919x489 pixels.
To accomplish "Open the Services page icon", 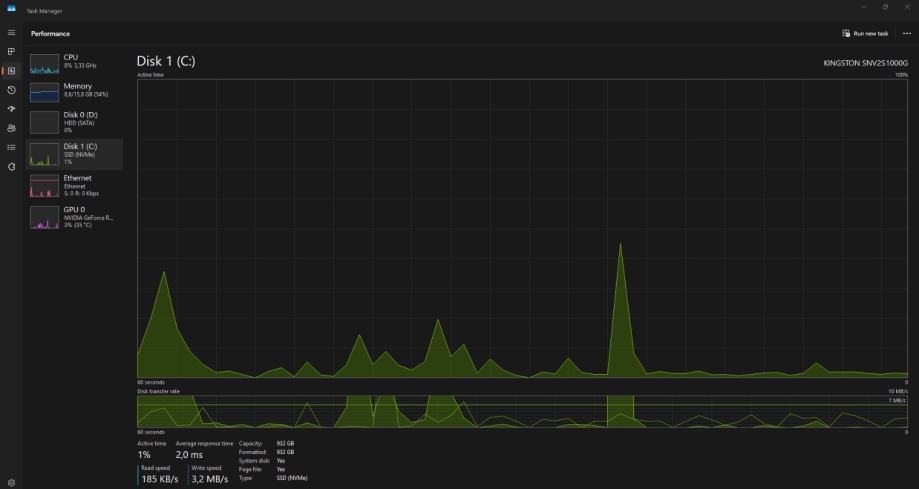I will (x=11, y=167).
